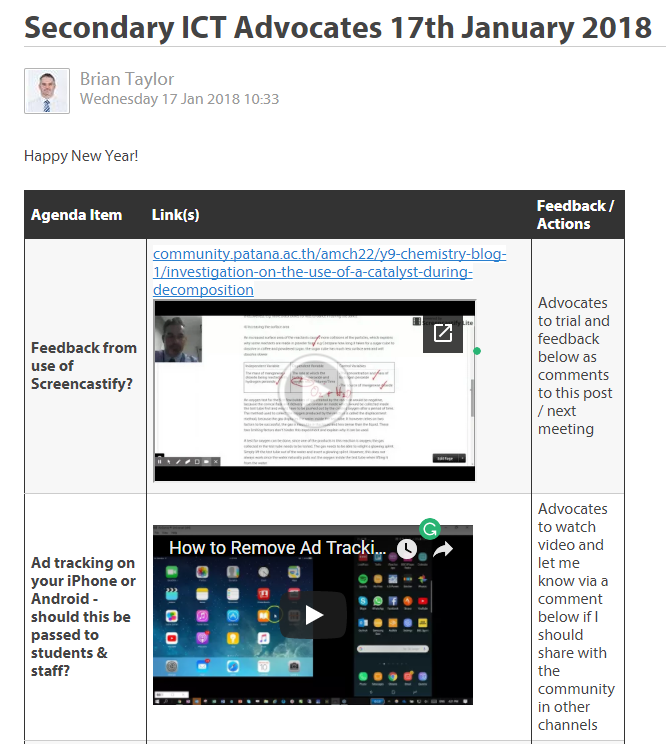
Task: Click the post date Wednesday 17 Jan 2018
Action: coord(179,99)
